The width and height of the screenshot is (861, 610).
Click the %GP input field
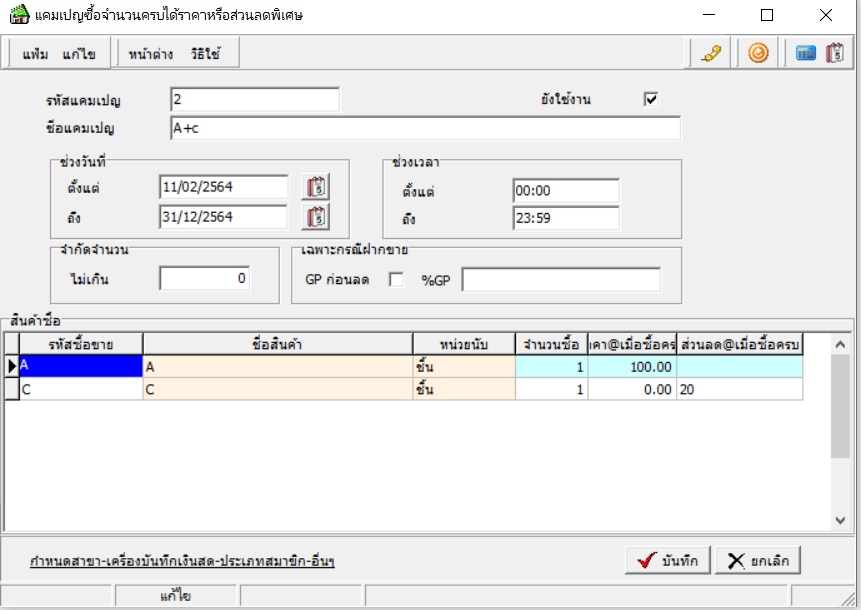560,280
